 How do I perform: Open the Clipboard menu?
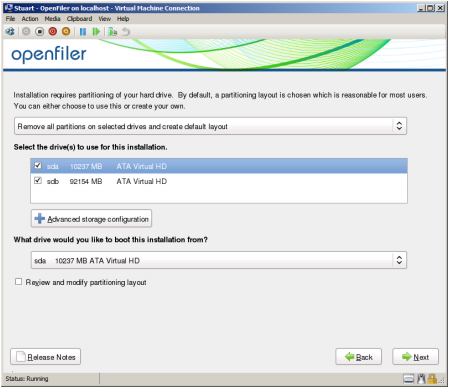[x=79, y=19]
